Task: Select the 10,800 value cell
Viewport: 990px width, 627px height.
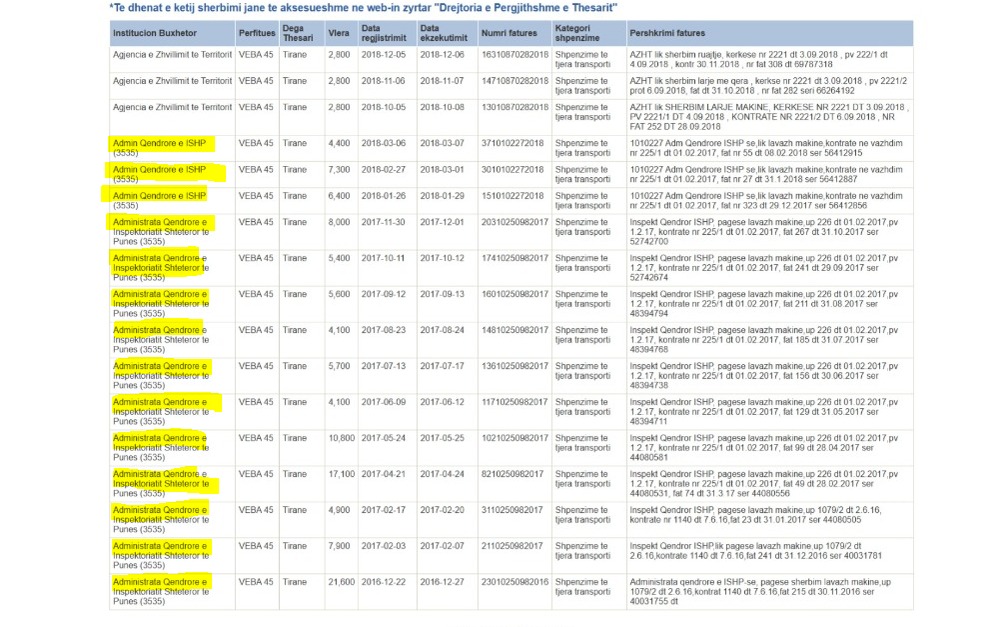Action: 340,438
